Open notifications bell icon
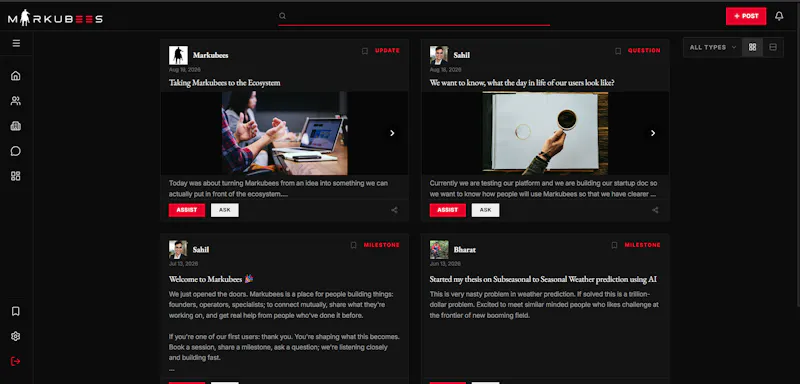Image resolution: width=800 pixels, height=384 pixels. coord(779,16)
